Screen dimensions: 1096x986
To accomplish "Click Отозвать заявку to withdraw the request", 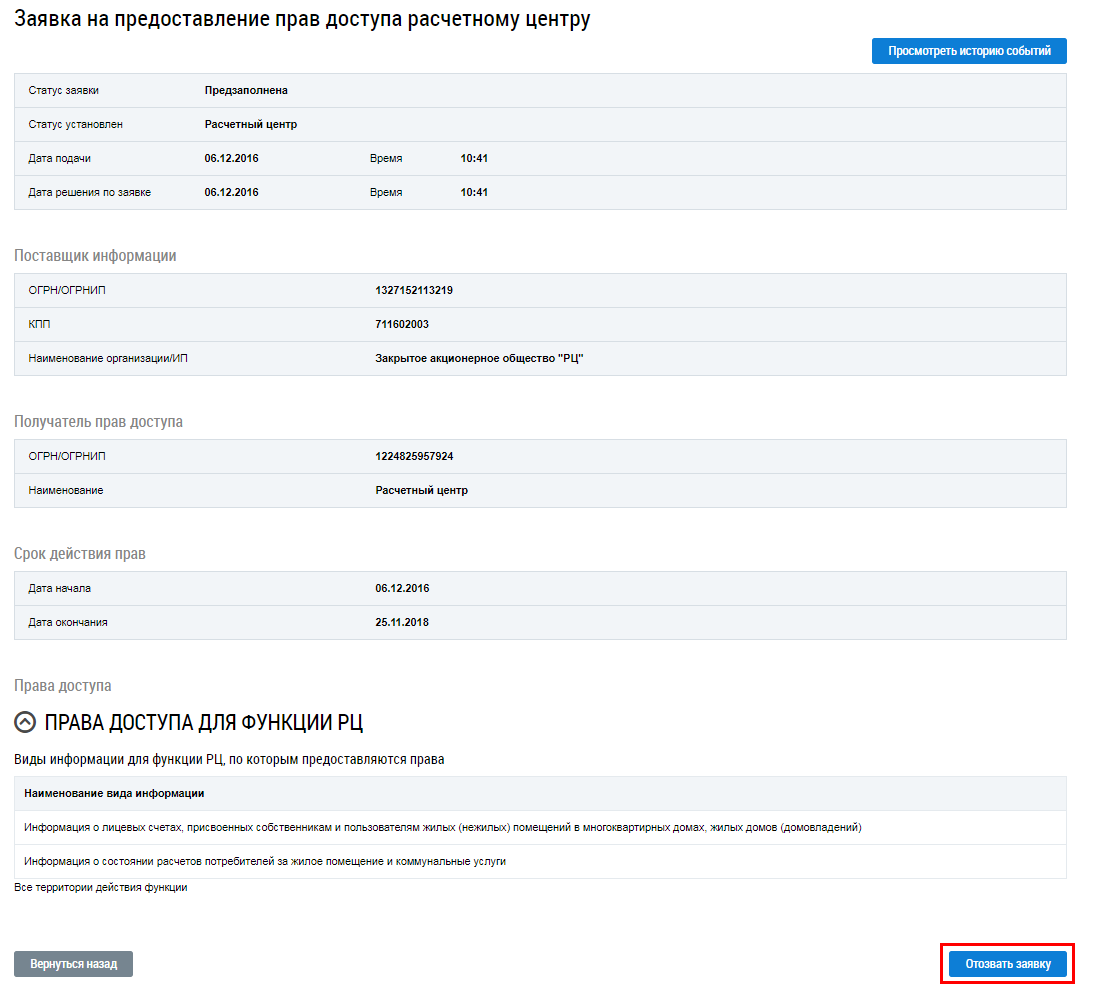I will tap(1007, 964).
